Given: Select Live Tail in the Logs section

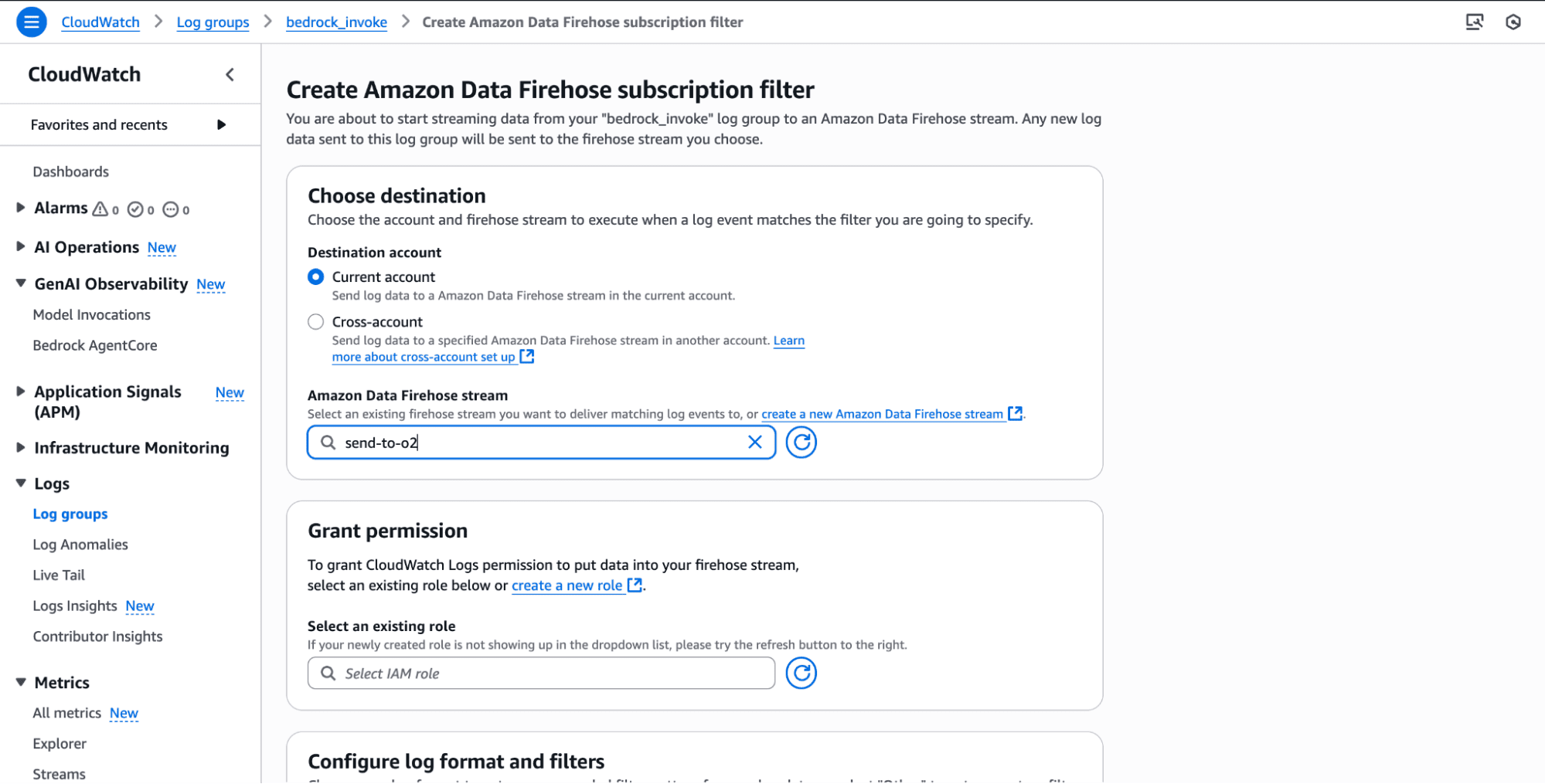Looking at the screenshot, I should (x=59, y=575).
